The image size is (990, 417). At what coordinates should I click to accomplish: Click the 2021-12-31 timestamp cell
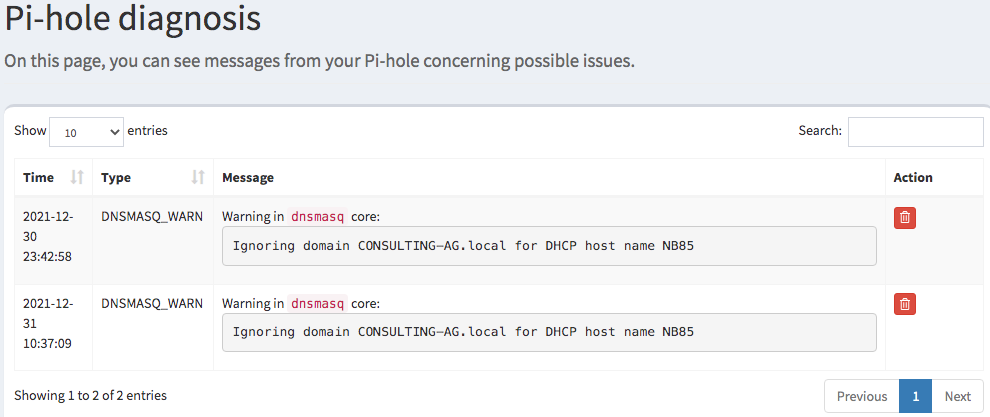click(x=49, y=323)
